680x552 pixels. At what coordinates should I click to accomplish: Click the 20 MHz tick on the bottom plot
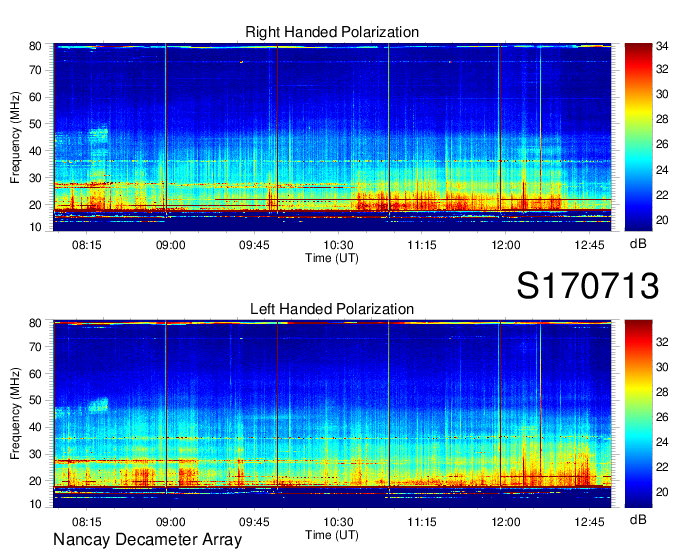[35, 481]
